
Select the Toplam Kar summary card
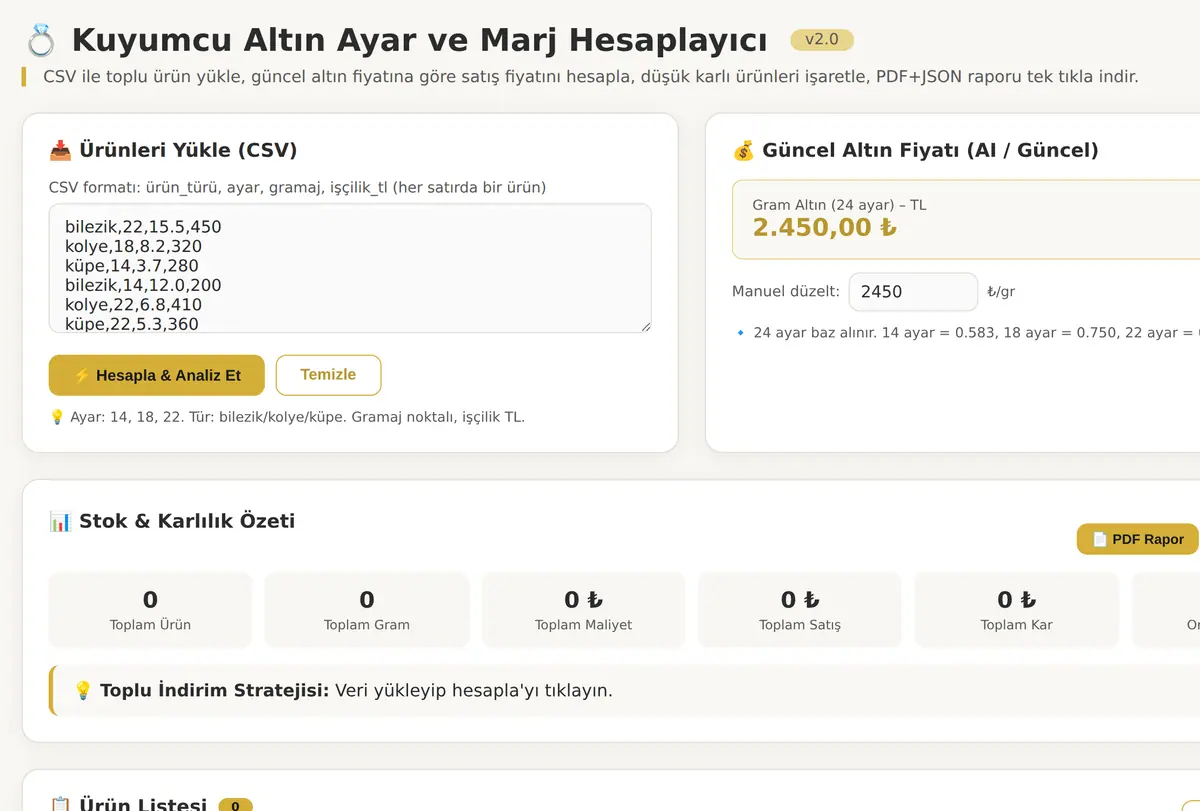pyautogui.click(x=1016, y=610)
